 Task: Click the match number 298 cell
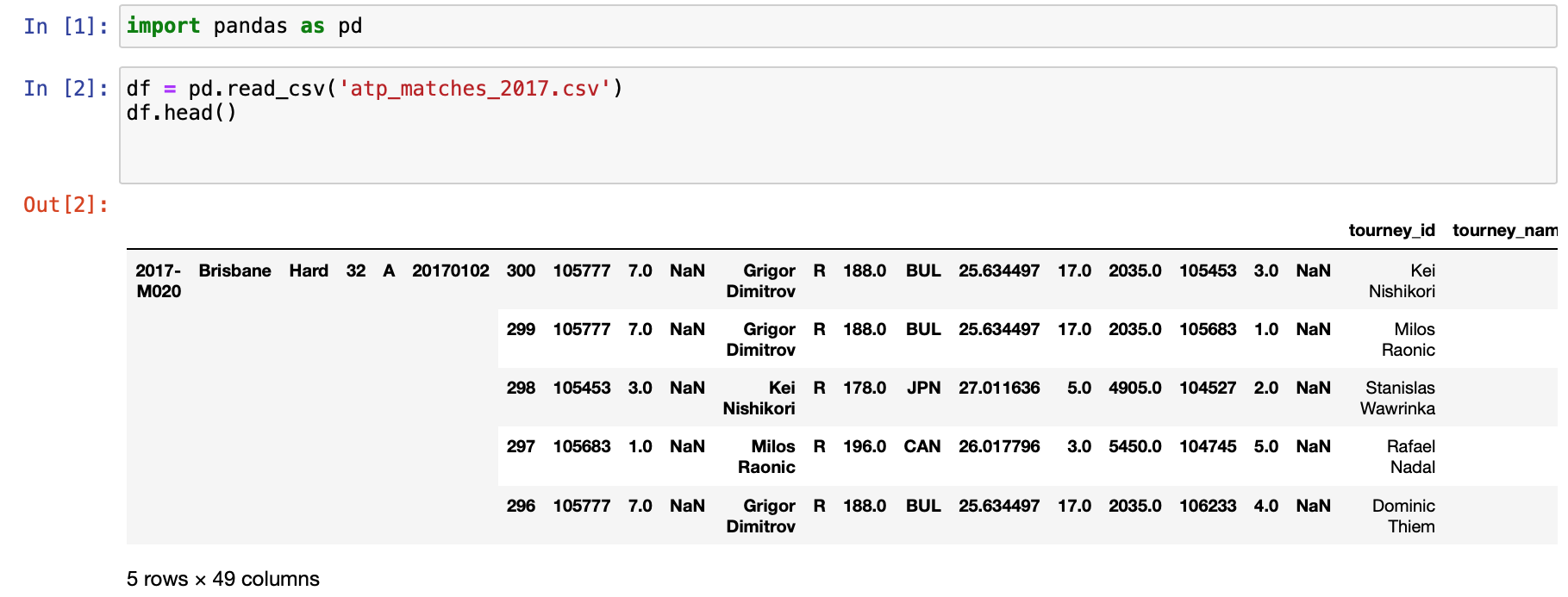pyautogui.click(x=521, y=388)
